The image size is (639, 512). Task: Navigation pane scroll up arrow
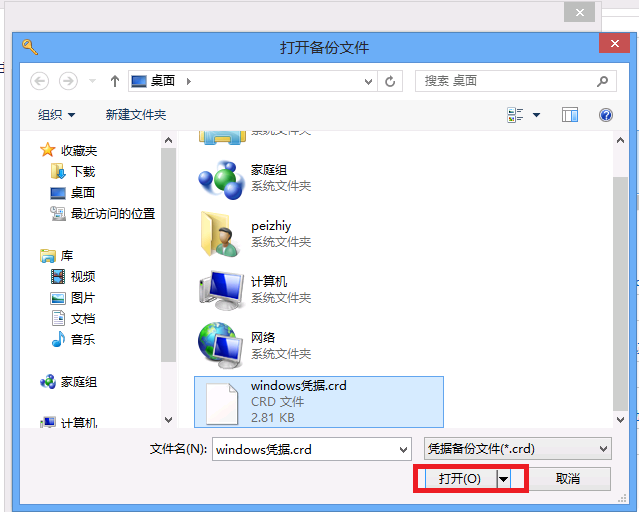pos(168,140)
